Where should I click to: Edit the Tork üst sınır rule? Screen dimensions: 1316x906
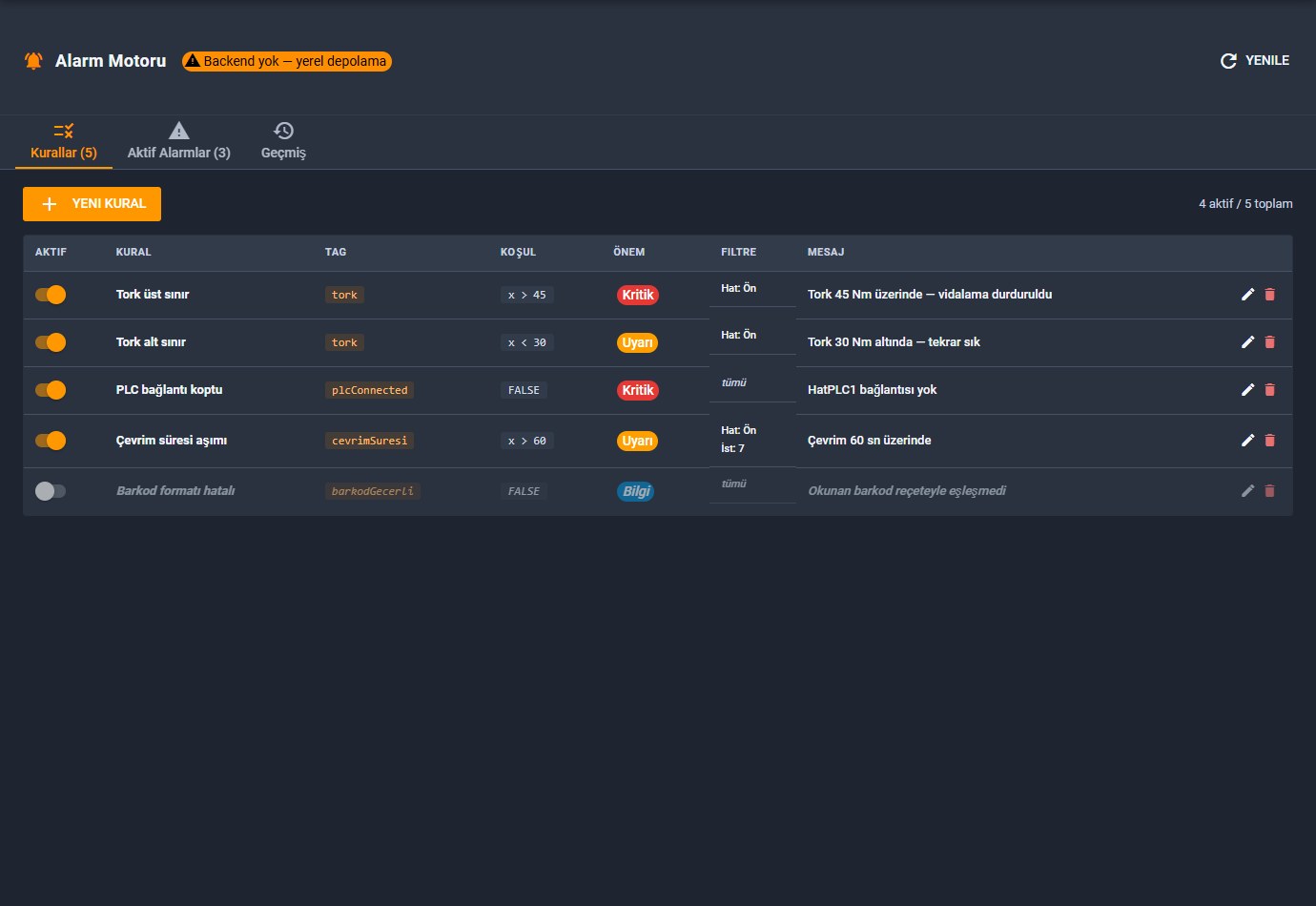(1247, 295)
